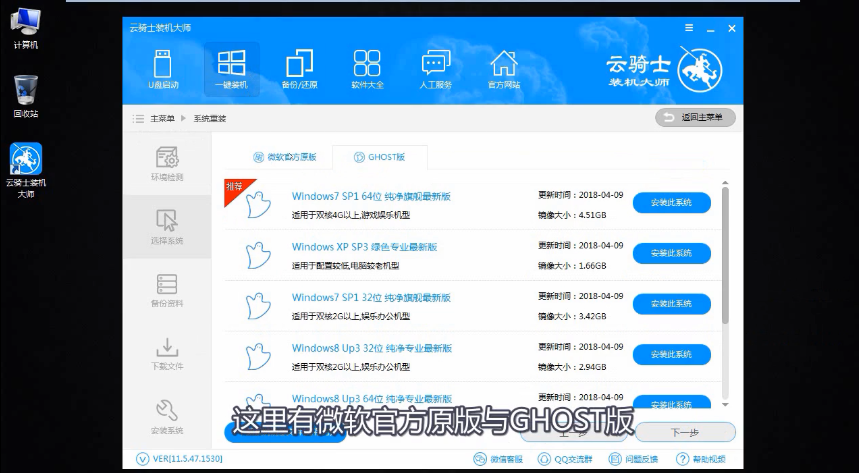The width and height of the screenshot is (859, 473).
Task: Click the 镜像大小：1.66GB text
Action: (x=572, y=266)
